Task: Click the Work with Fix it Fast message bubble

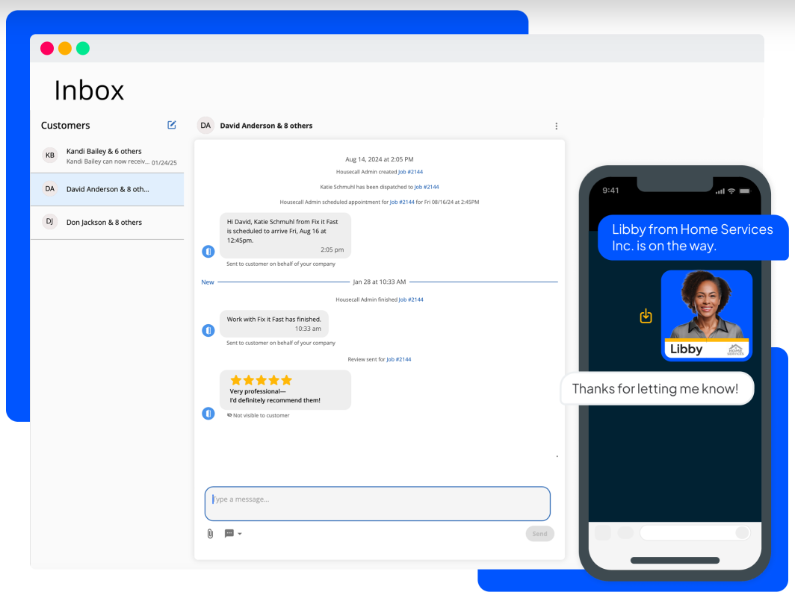Action: [x=274, y=324]
